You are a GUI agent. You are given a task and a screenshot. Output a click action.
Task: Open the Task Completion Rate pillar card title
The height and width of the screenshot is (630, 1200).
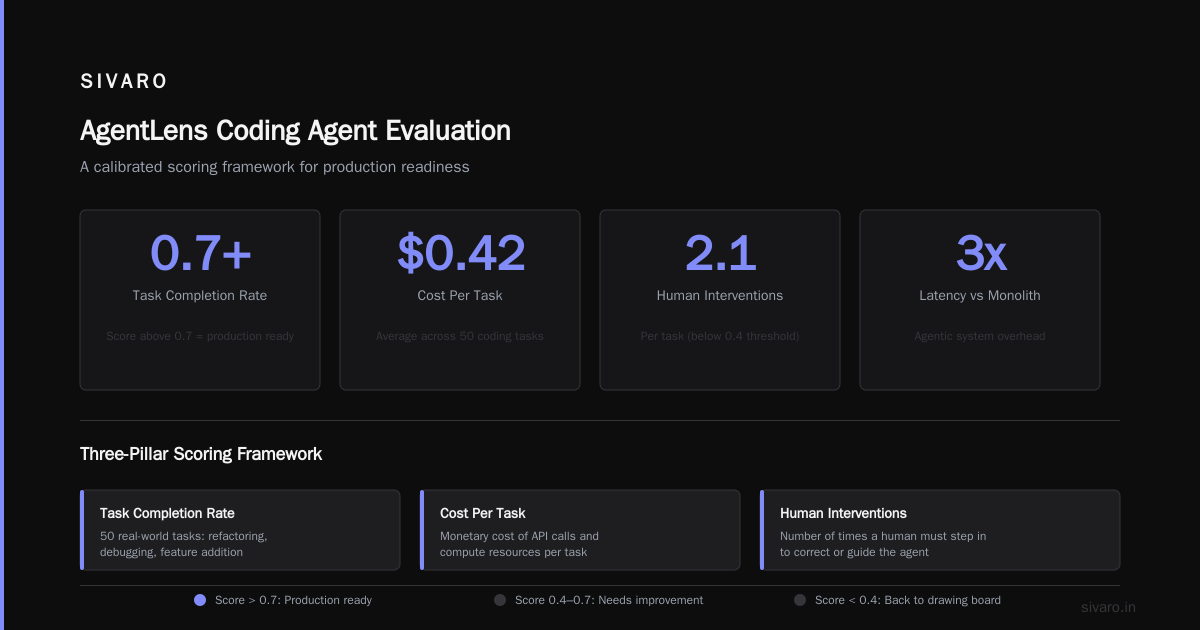[167, 513]
